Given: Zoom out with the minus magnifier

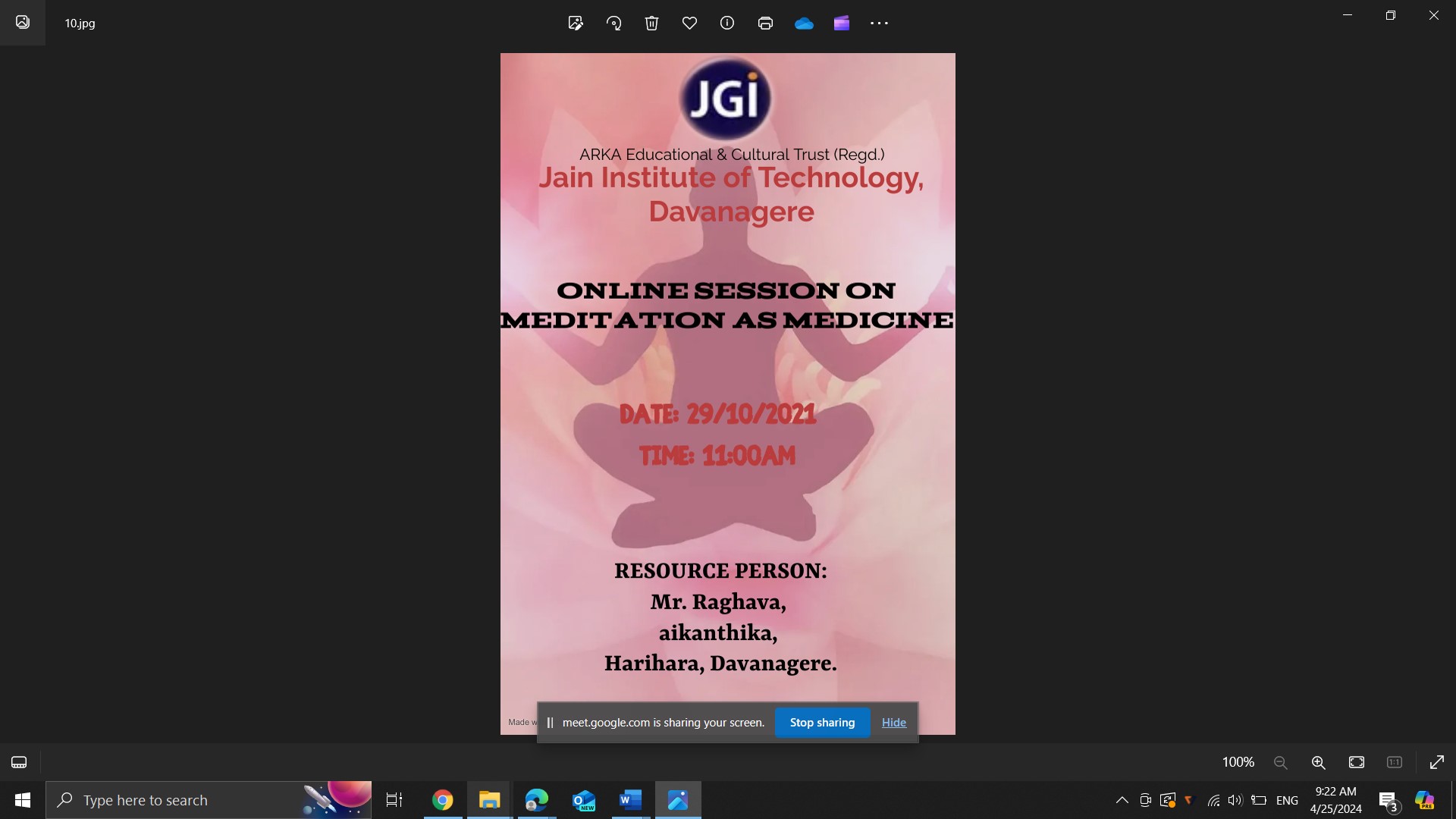Looking at the screenshot, I should (1281, 762).
